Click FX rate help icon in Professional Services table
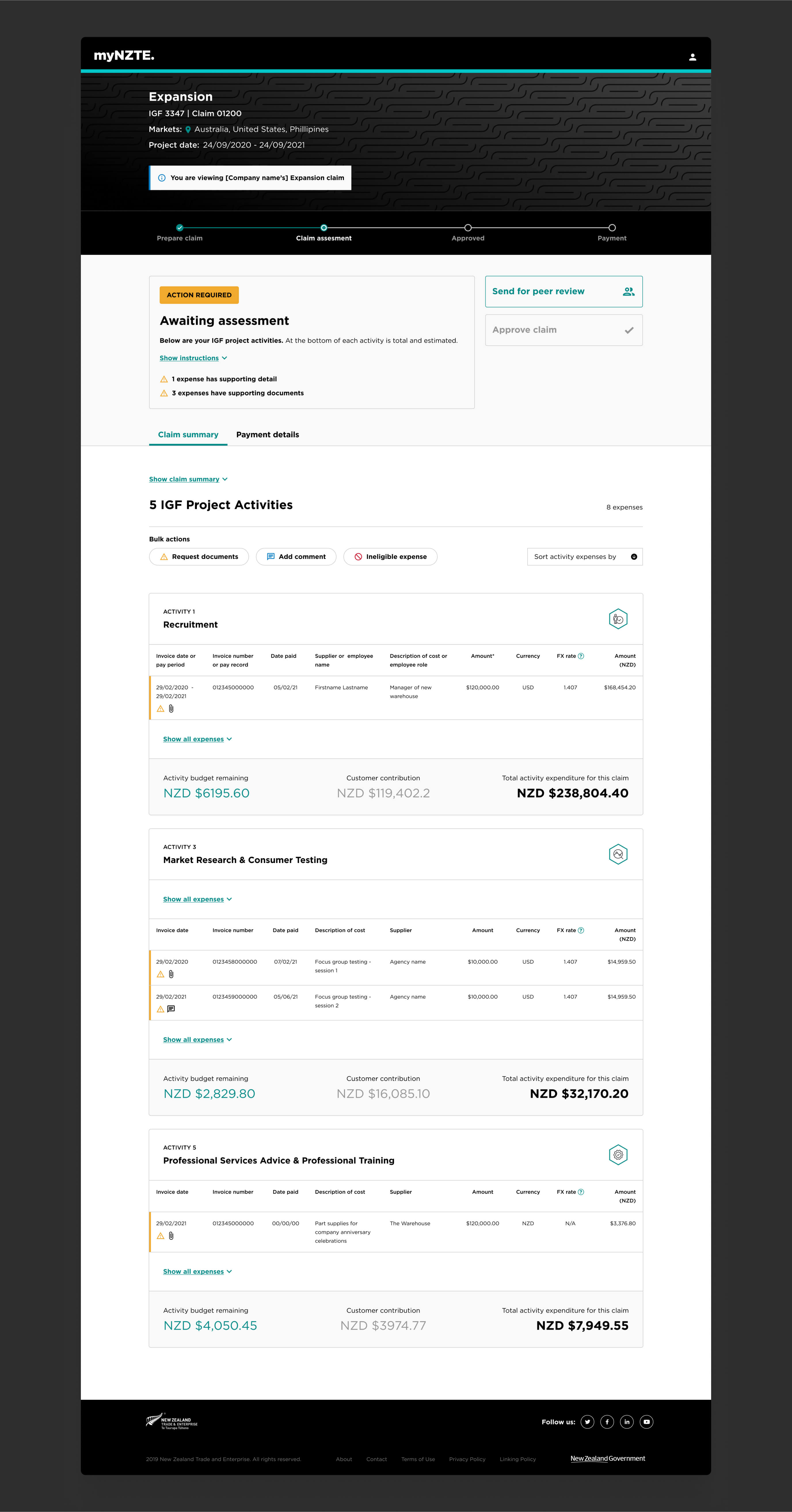 pos(581,1192)
